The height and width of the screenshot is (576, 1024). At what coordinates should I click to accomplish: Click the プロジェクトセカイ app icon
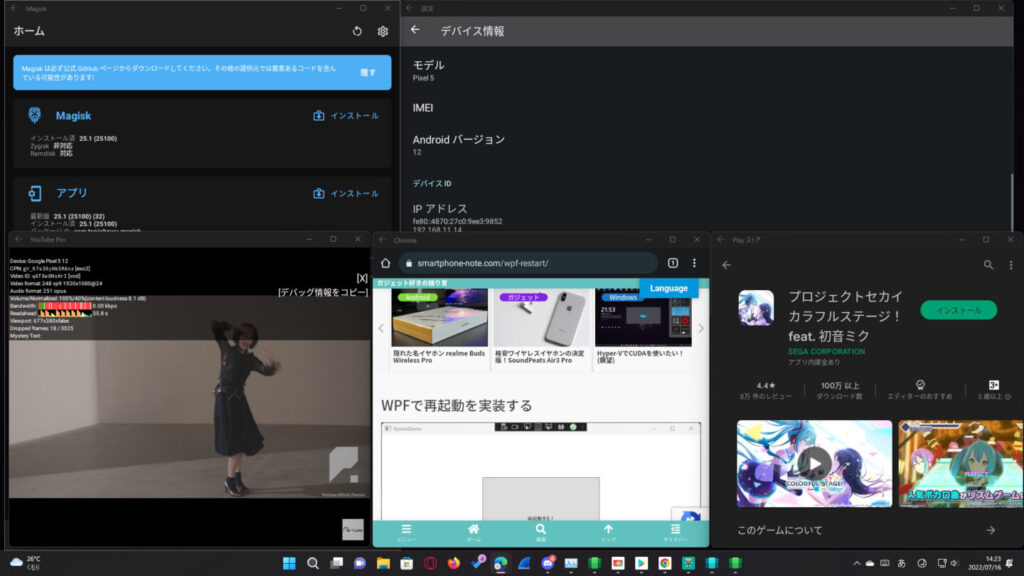pyautogui.click(x=756, y=308)
